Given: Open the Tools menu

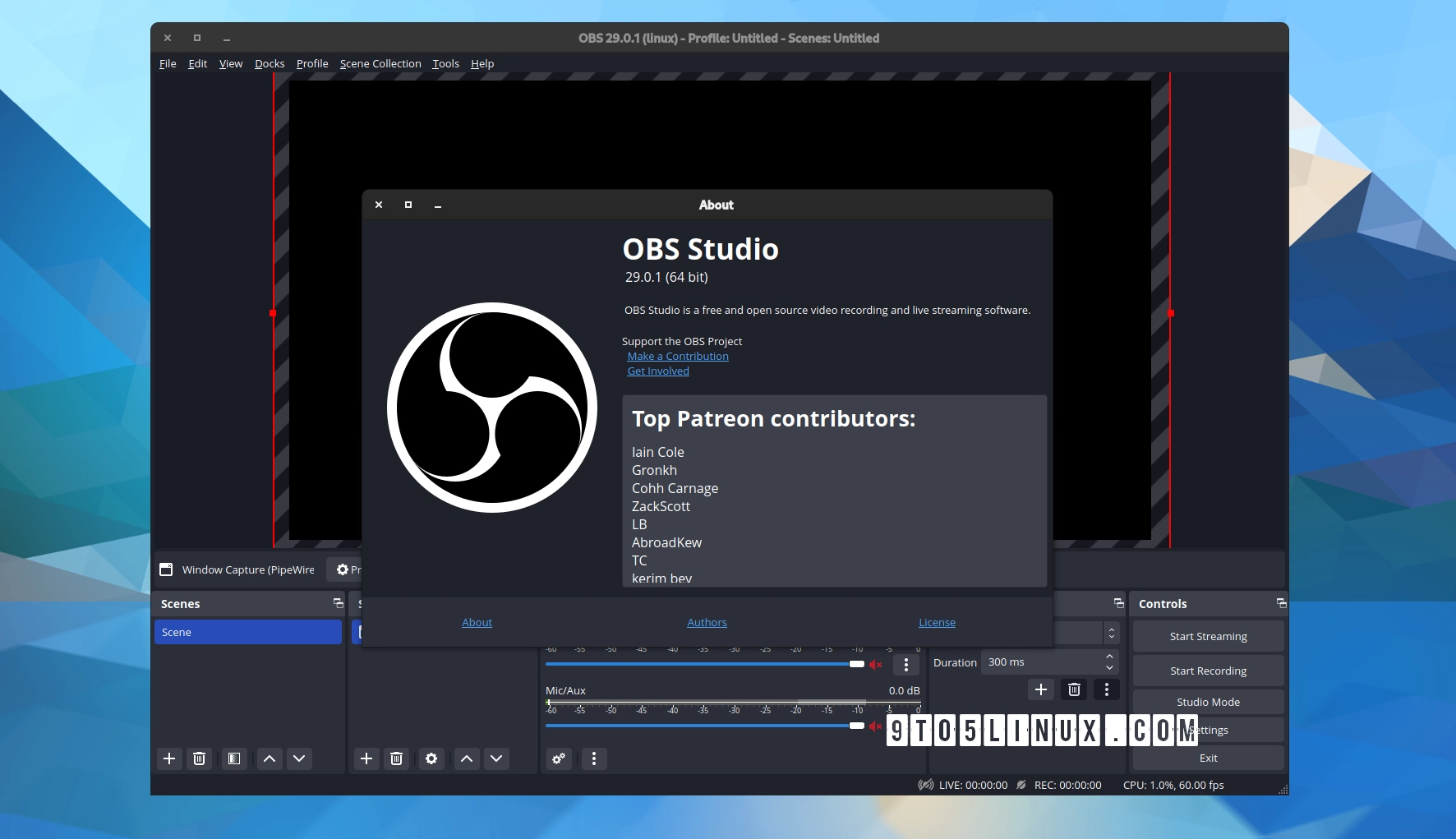Looking at the screenshot, I should coord(445,63).
